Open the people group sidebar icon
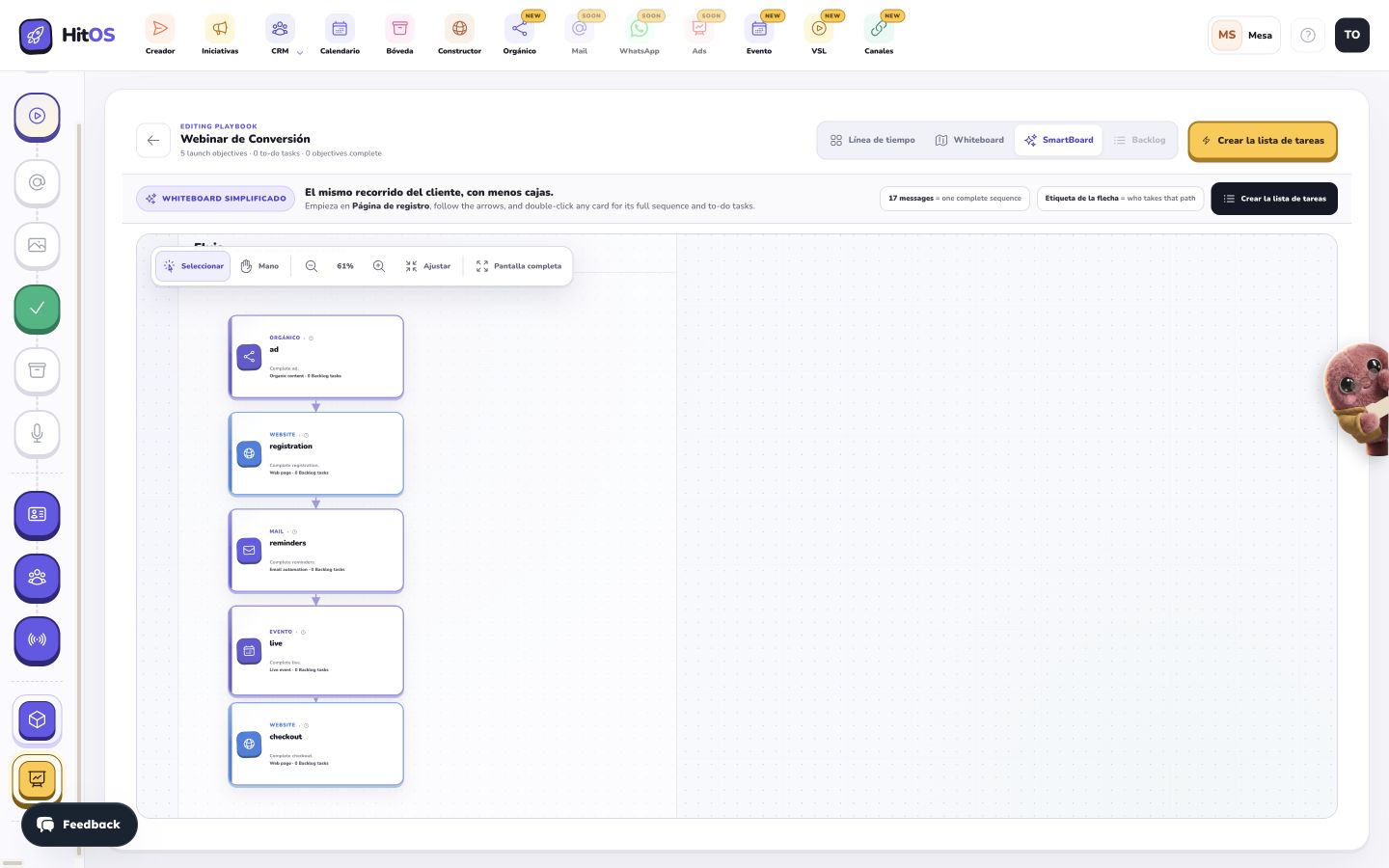Viewport: 1389px width, 868px height. (37, 577)
